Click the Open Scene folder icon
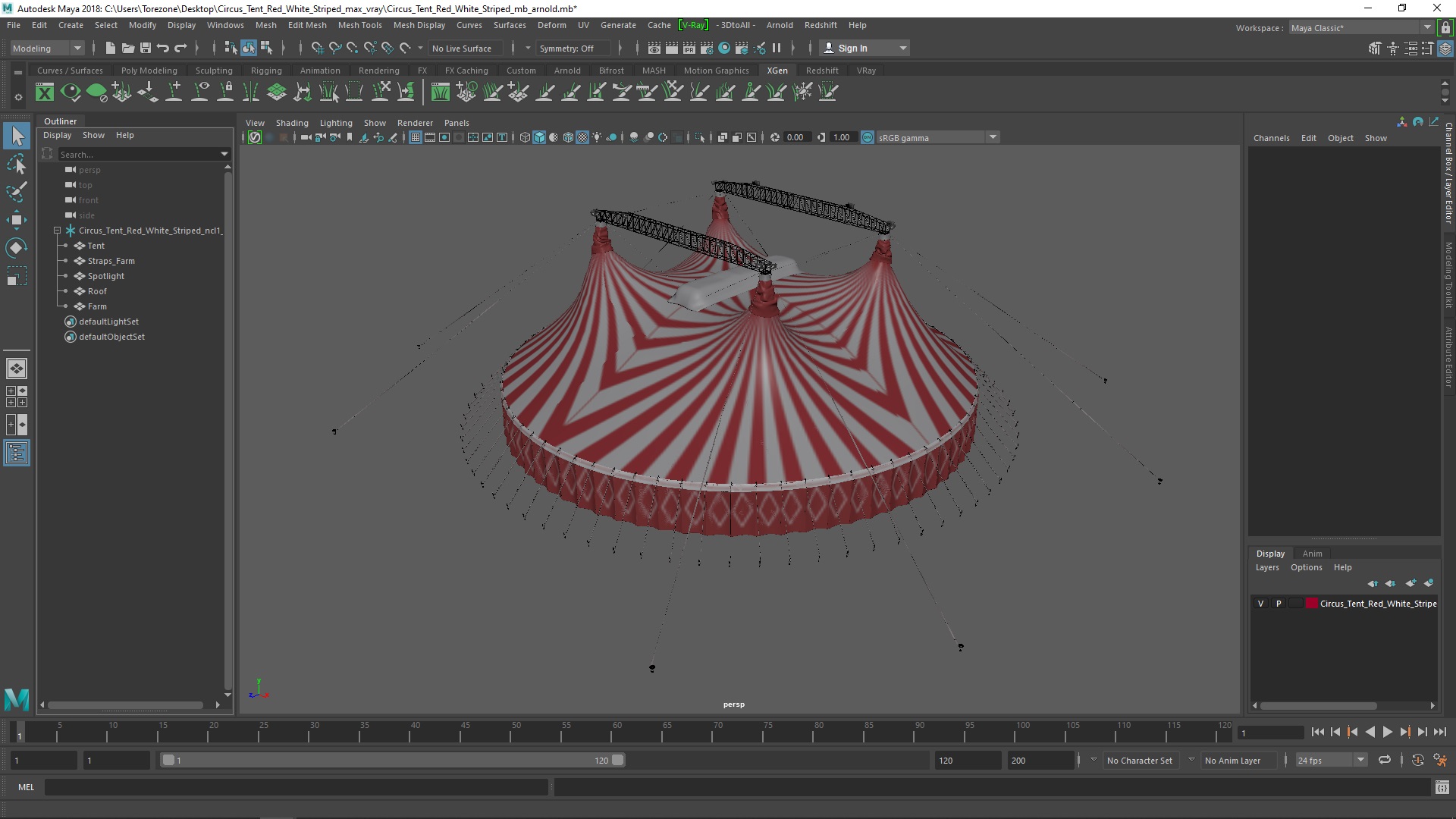 (x=128, y=48)
